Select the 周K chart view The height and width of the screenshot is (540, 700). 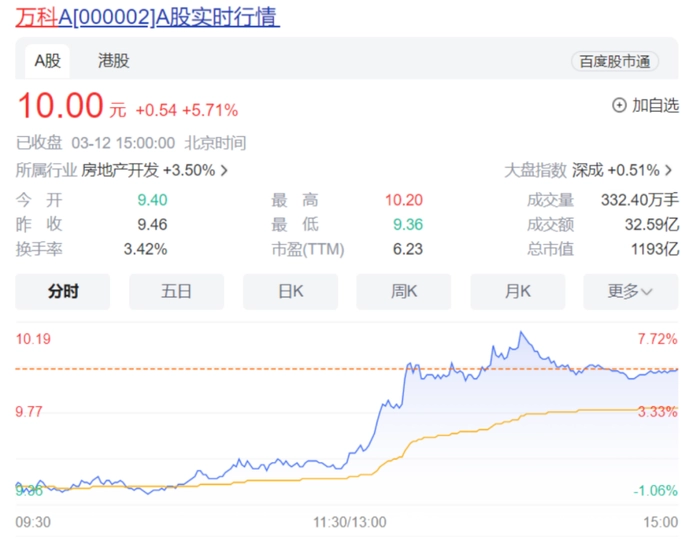coord(404,291)
